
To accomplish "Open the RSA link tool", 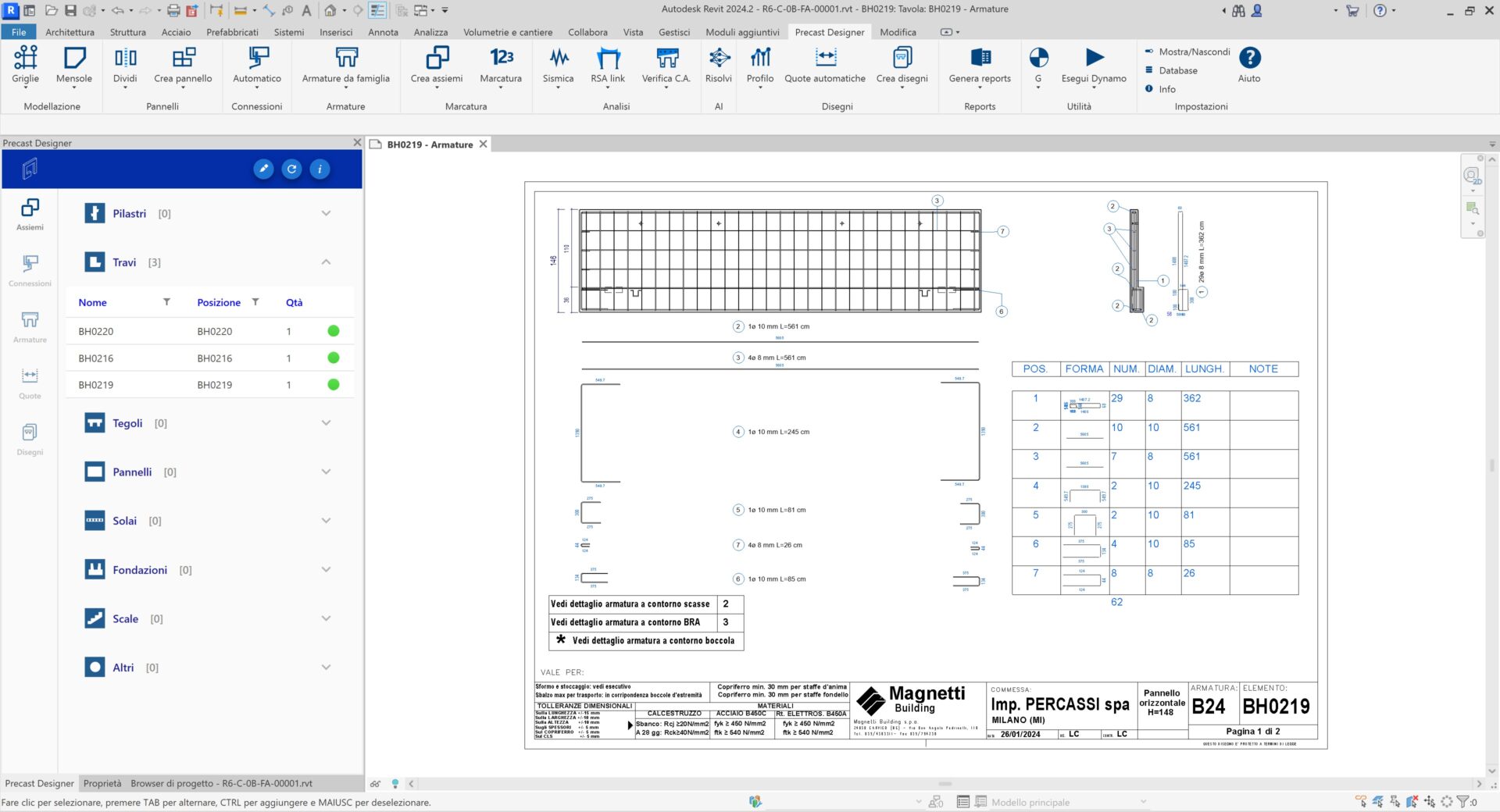I will coord(607,66).
